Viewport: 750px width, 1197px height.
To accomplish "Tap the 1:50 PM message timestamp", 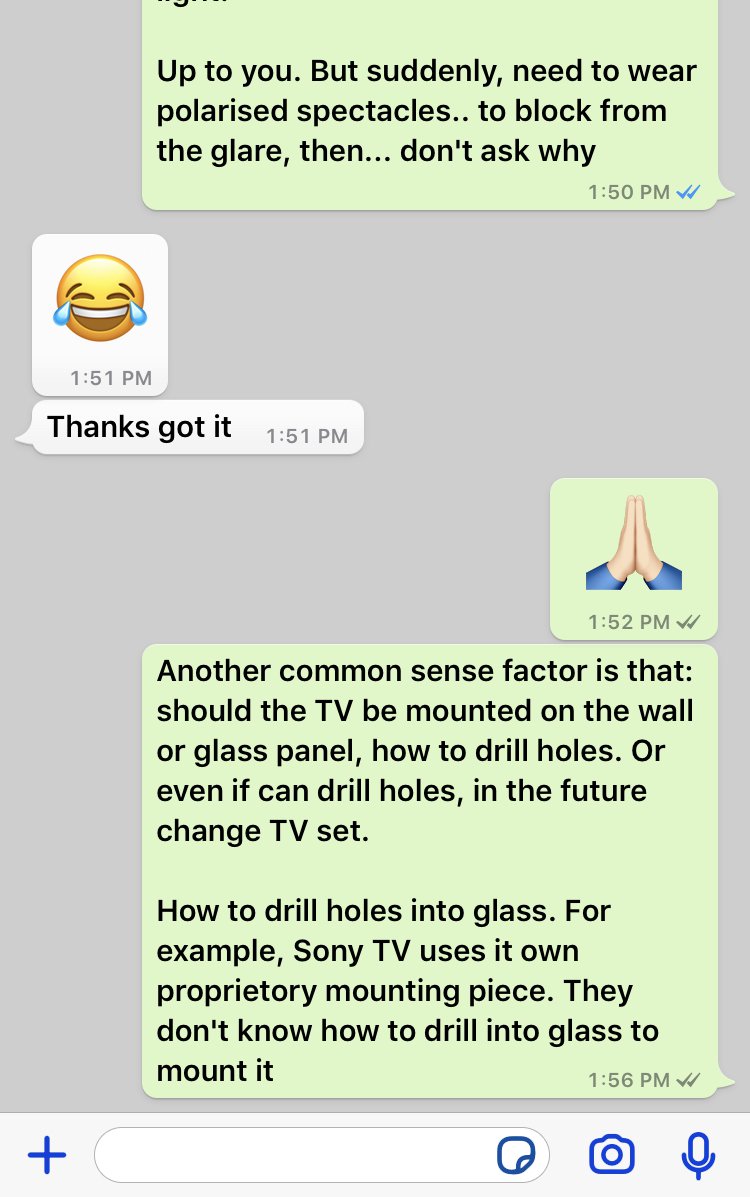I will point(629,192).
